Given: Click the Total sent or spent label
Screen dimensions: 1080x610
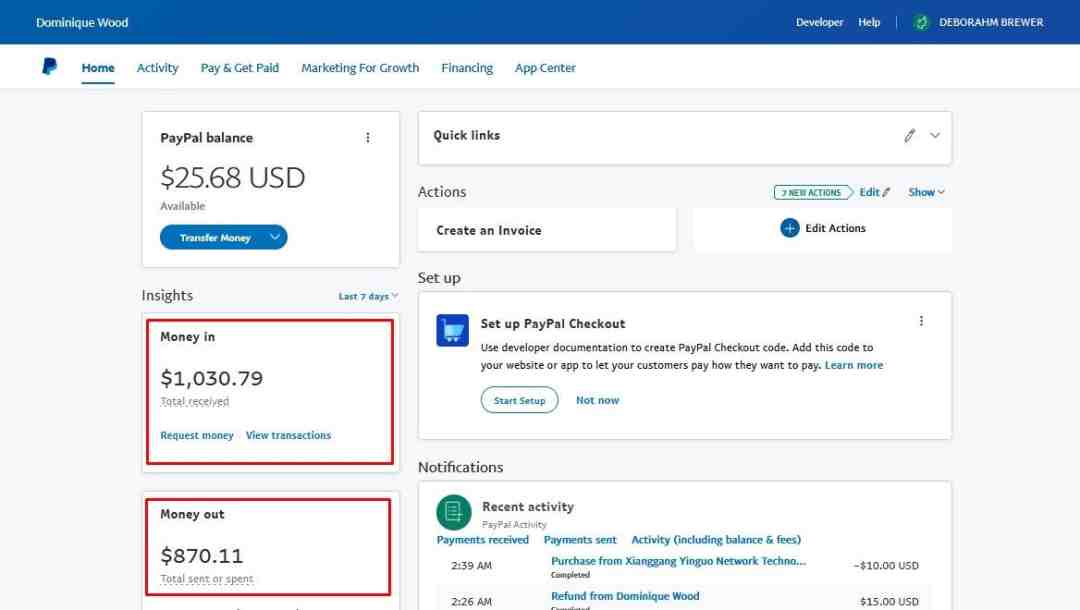Looking at the screenshot, I should tap(207, 579).
